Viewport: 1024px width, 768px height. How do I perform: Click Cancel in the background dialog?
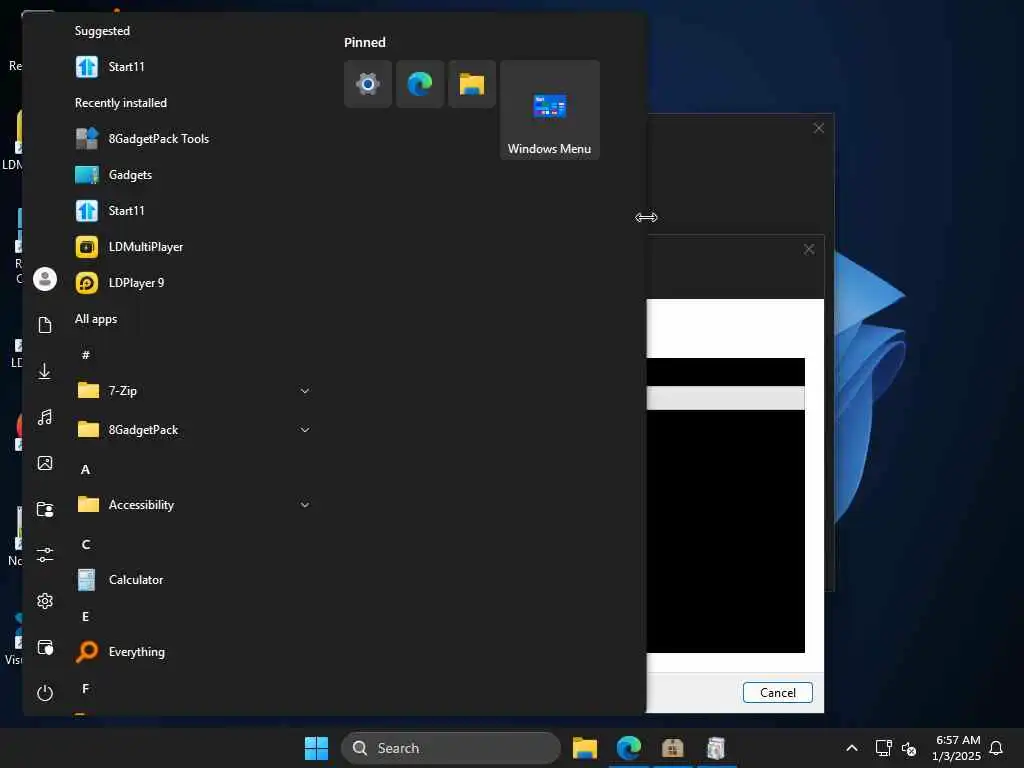click(x=777, y=693)
